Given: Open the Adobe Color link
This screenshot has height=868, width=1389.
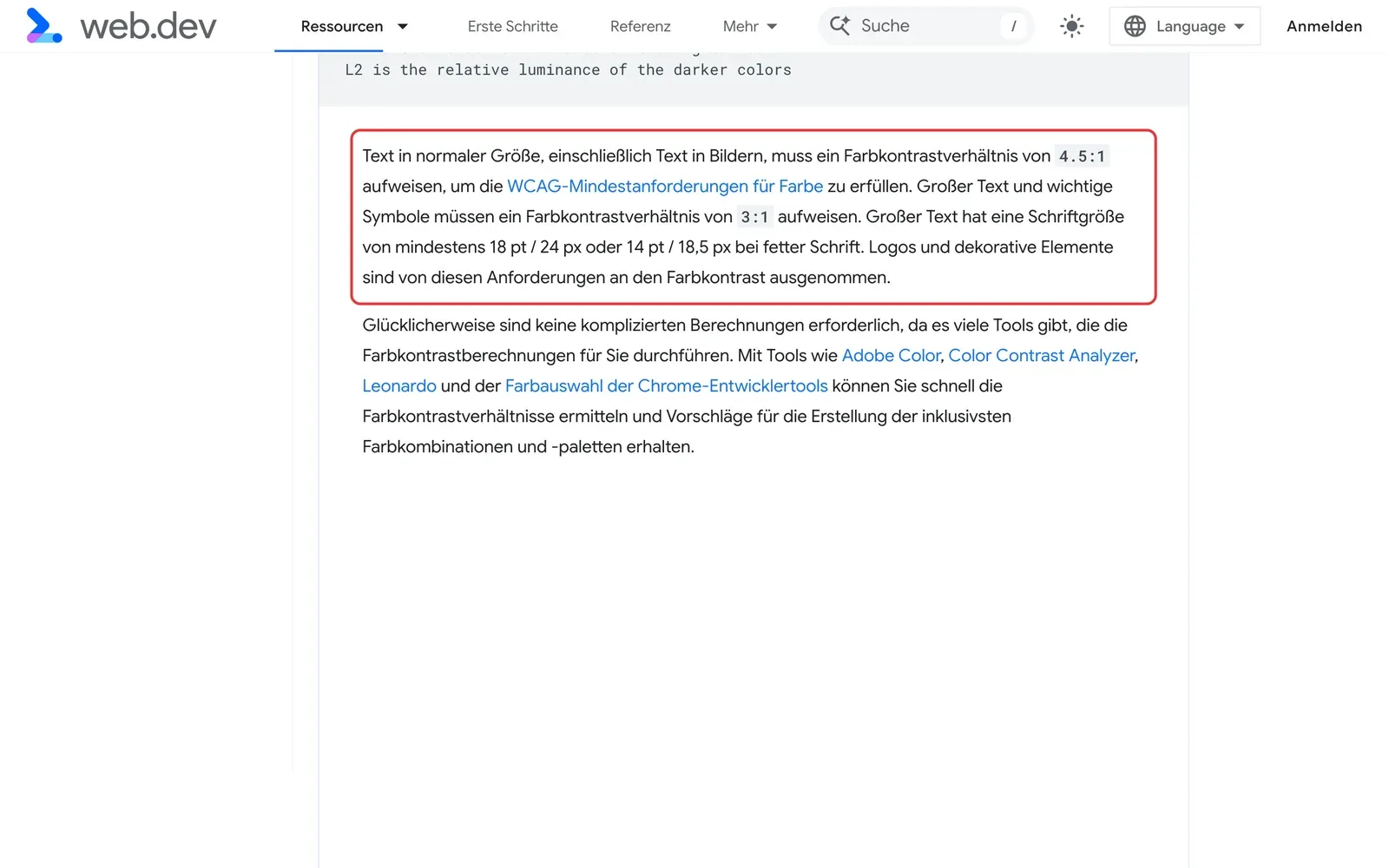Looking at the screenshot, I should click(891, 356).
